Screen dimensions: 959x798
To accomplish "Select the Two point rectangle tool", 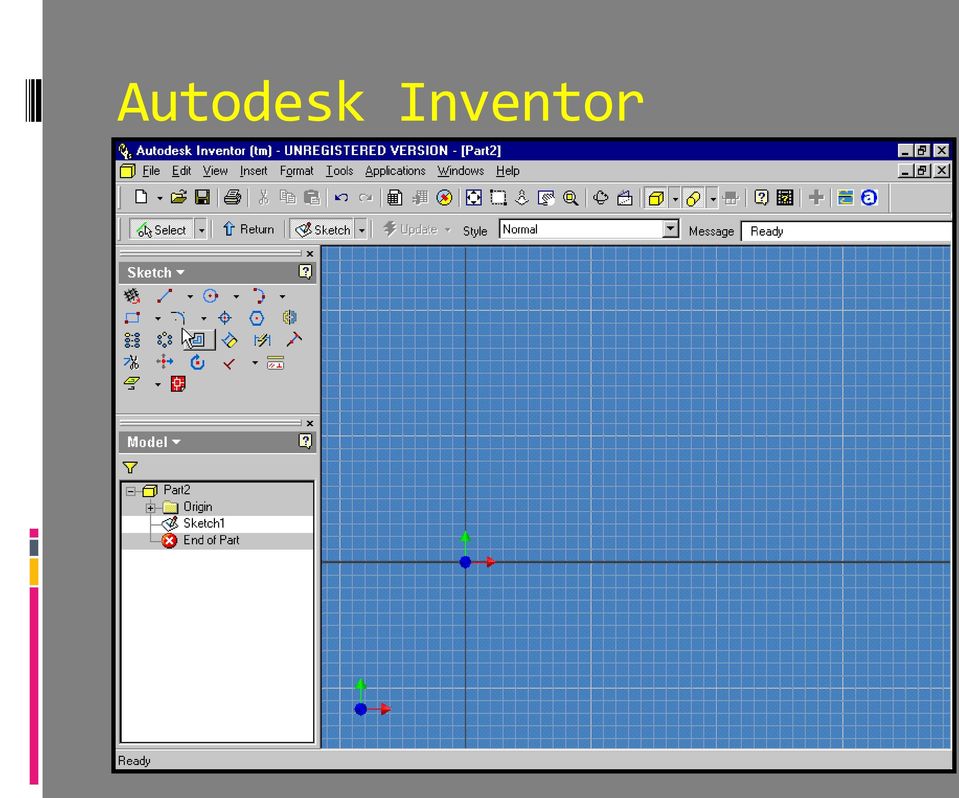I will (x=132, y=318).
